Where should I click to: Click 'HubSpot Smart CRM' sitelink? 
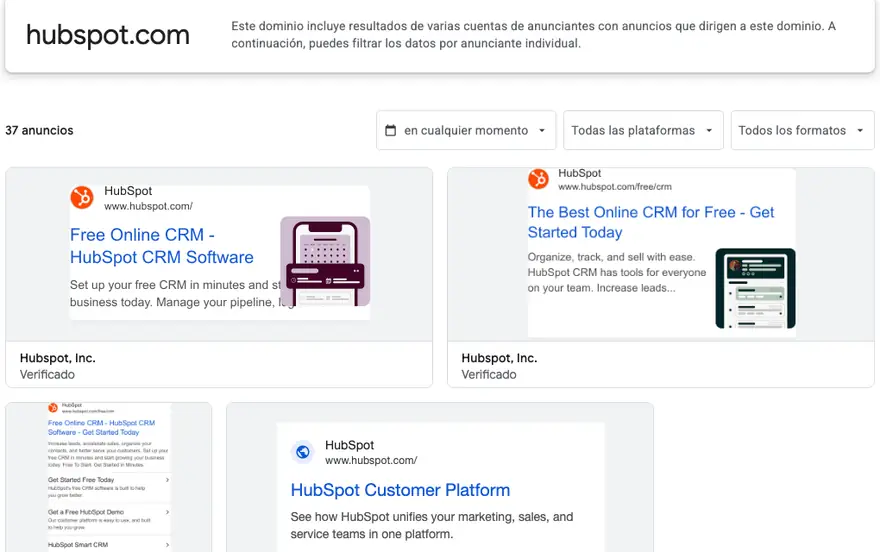78,545
